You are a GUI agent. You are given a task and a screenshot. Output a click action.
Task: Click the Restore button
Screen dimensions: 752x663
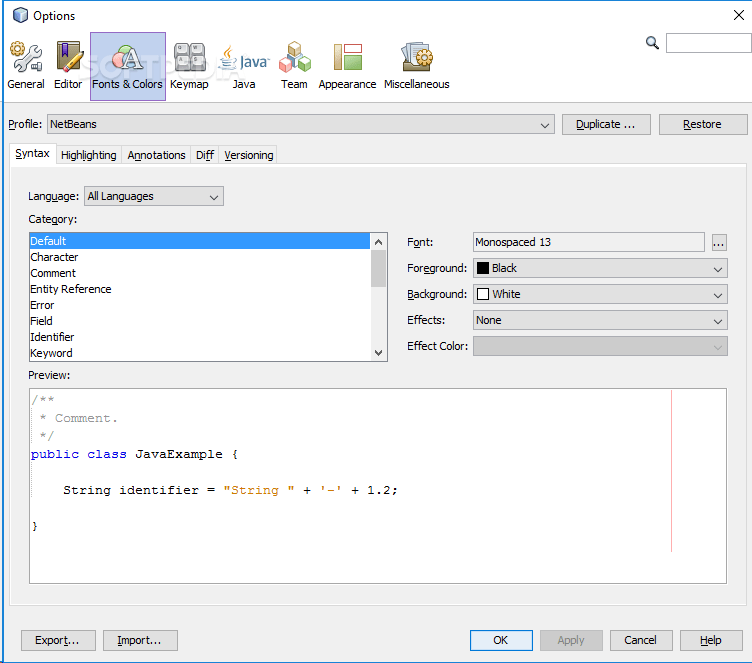703,124
